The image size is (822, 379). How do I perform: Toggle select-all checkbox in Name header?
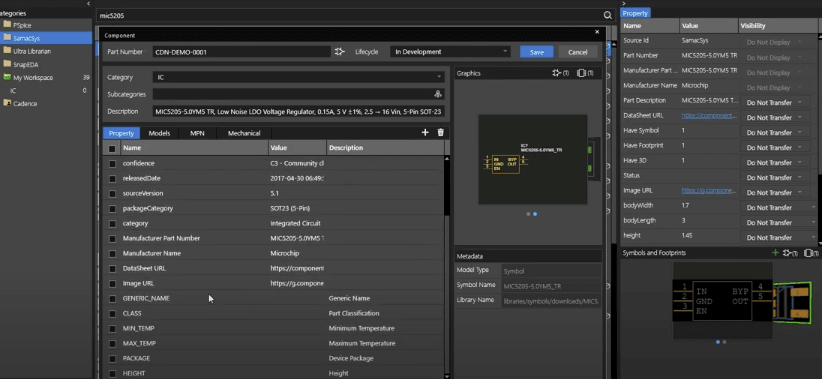point(112,148)
